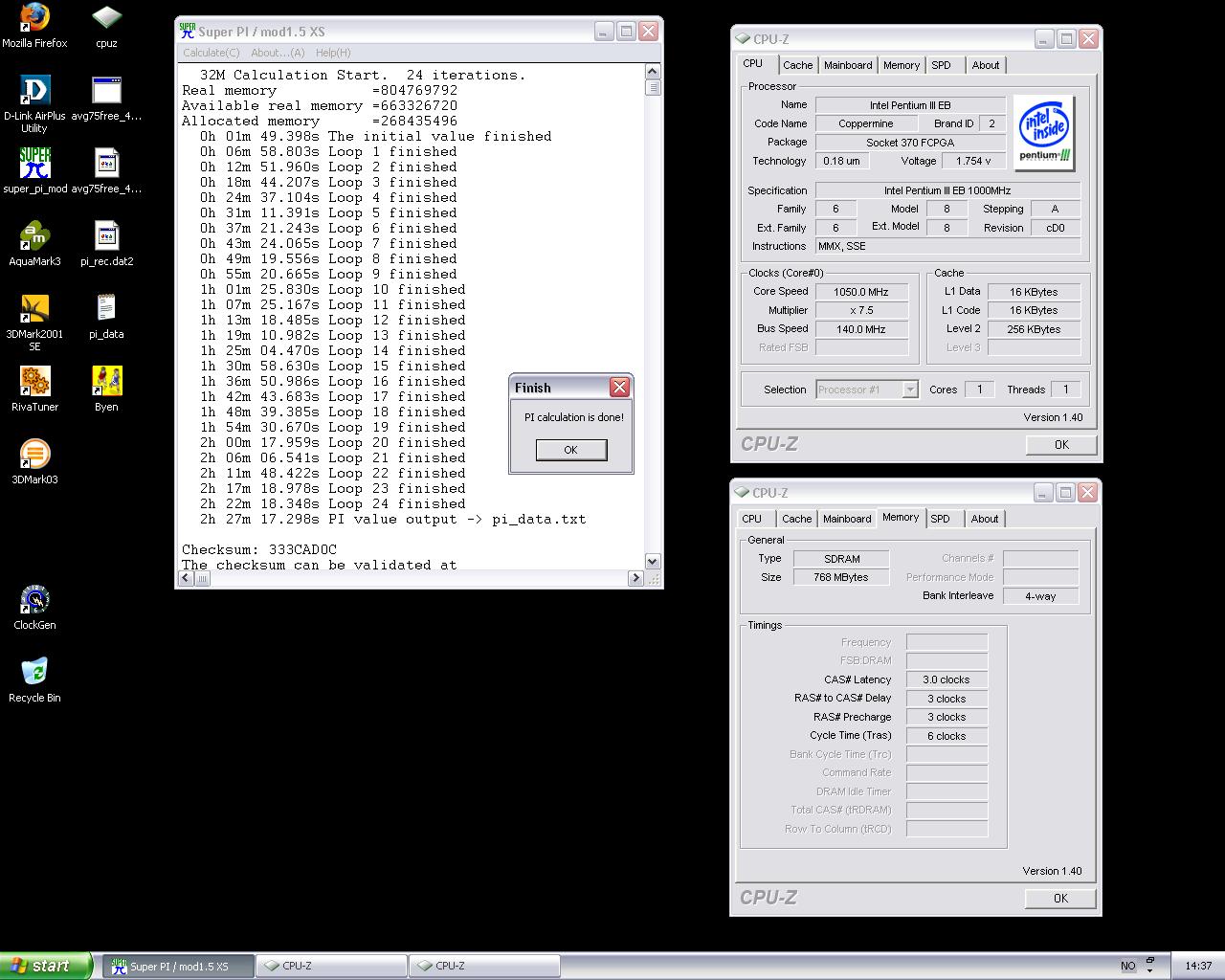The image size is (1225, 980).
Task: Click Super PI horizontal scrollbar right arrow
Action: point(635,578)
